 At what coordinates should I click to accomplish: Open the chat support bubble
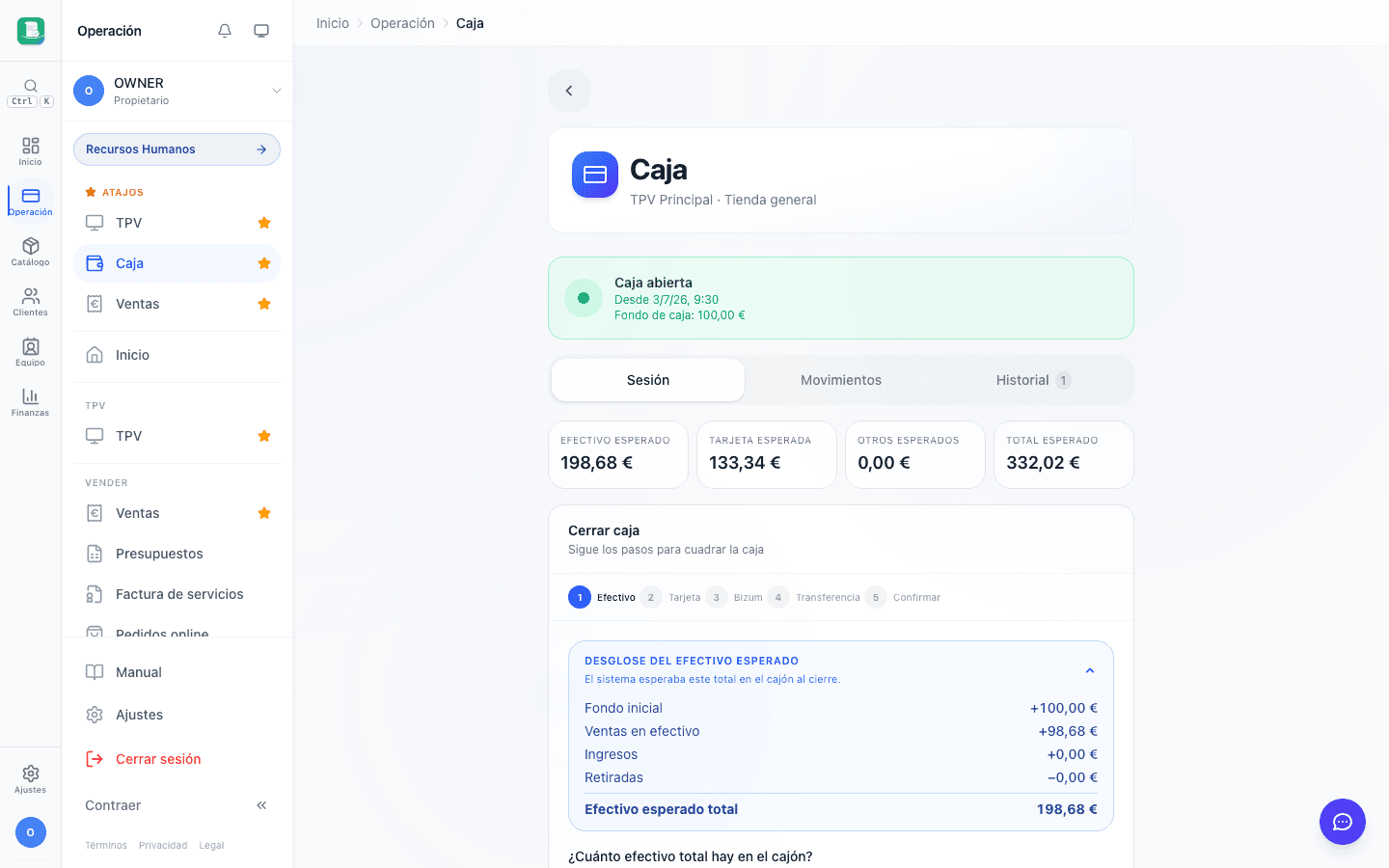point(1343,822)
